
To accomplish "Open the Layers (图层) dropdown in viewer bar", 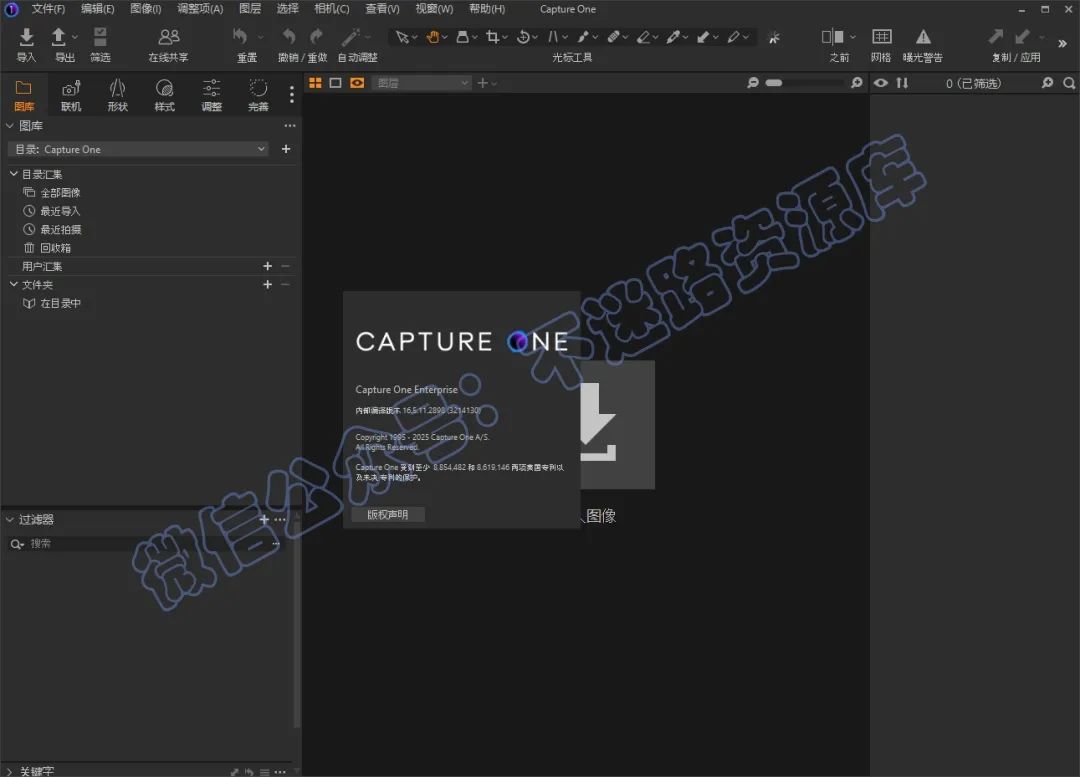I will click(422, 83).
